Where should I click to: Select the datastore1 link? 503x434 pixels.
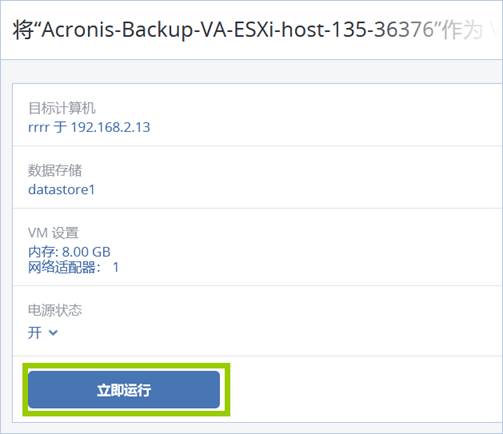62,189
